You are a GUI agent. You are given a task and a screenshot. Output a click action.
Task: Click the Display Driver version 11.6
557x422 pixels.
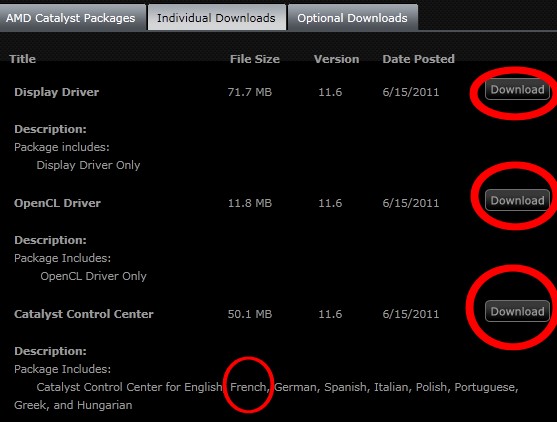tap(330, 92)
